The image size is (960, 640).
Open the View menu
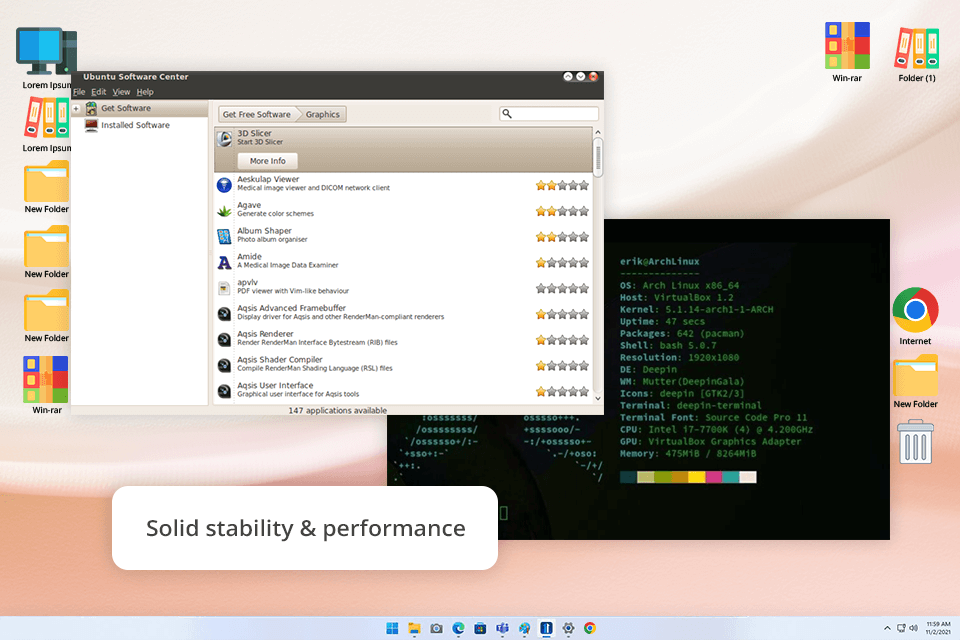121,92
